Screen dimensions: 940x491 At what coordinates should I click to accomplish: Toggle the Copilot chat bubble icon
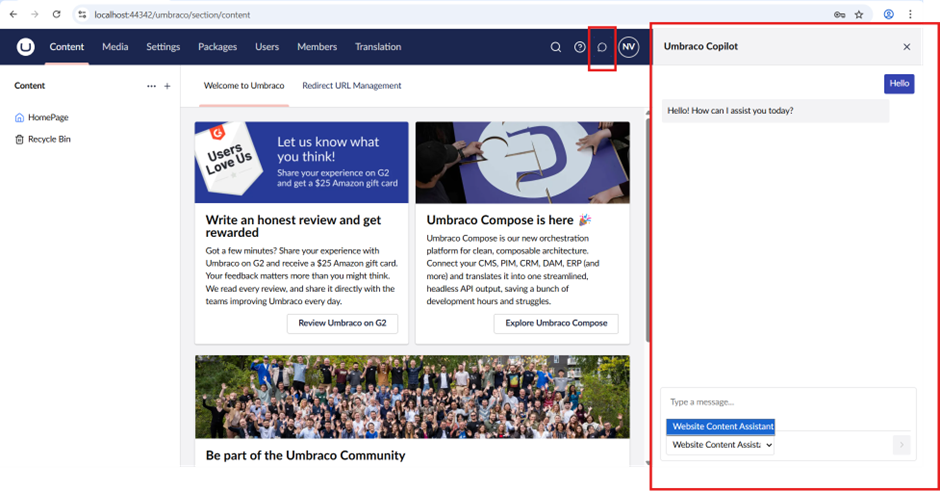point(602,47)
